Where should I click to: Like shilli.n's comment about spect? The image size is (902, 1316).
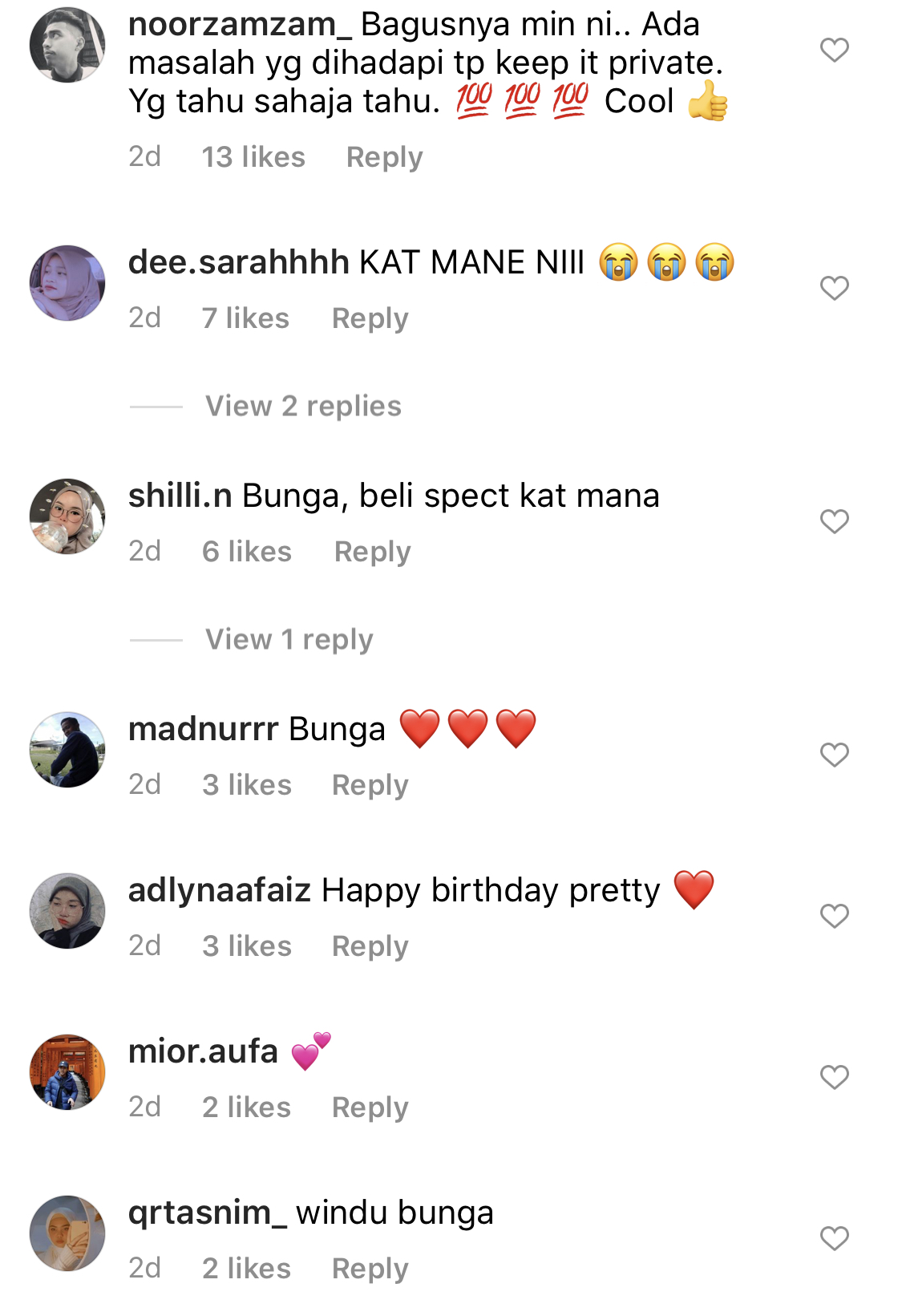pos(834,521)
